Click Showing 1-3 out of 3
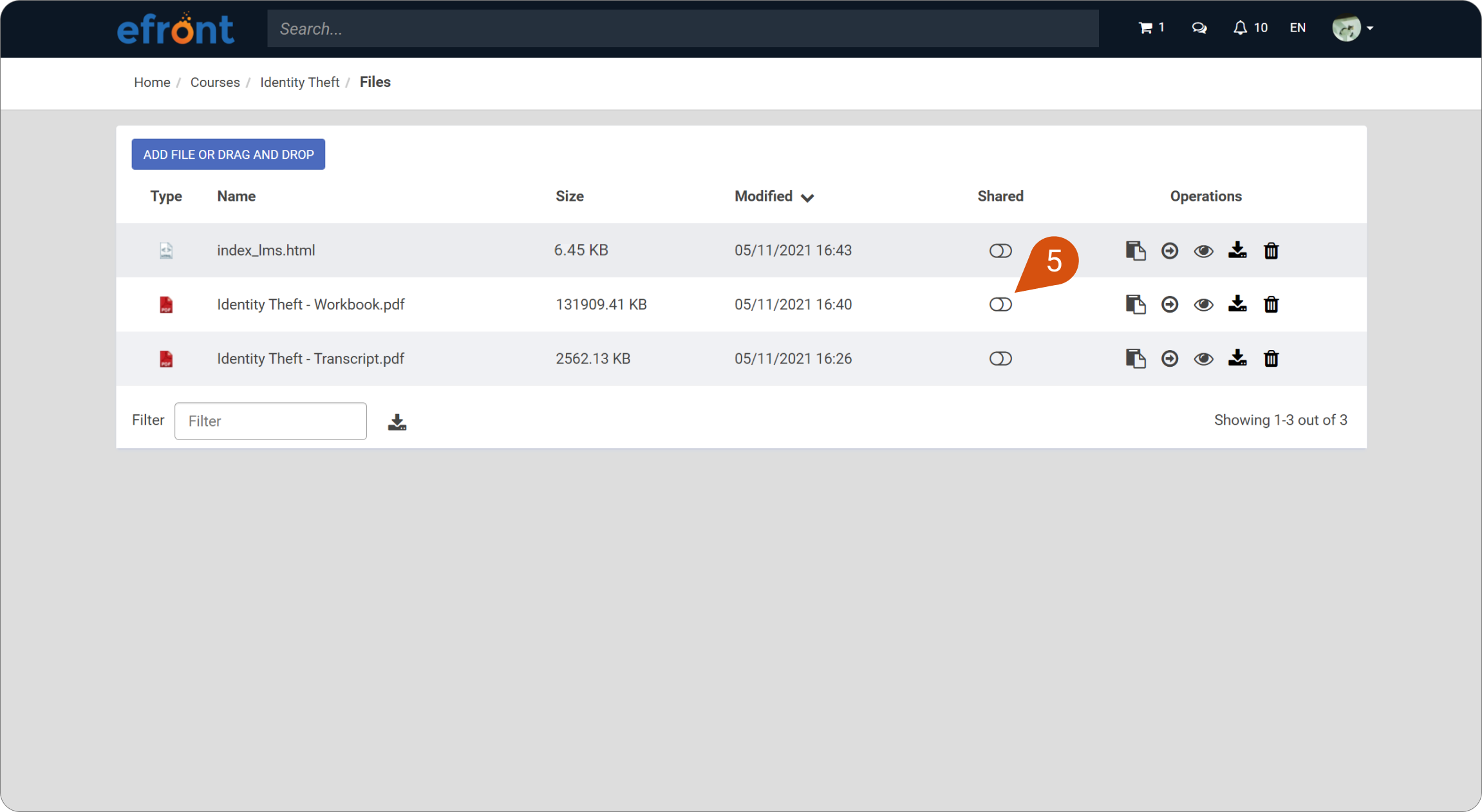Screen dimensions: 1482x812 pos(1280,420)
